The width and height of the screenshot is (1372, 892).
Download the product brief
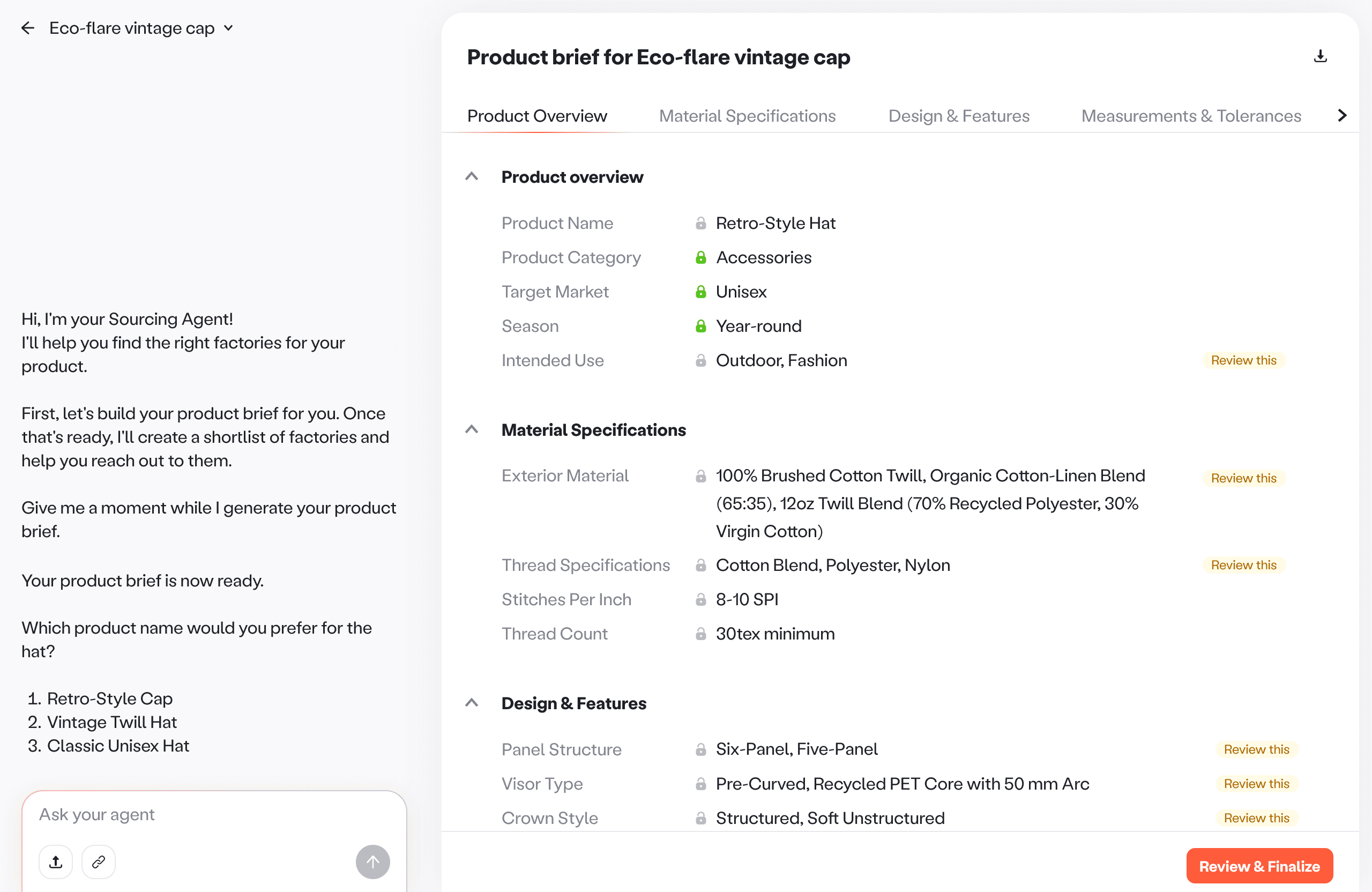pos(1320,56)
